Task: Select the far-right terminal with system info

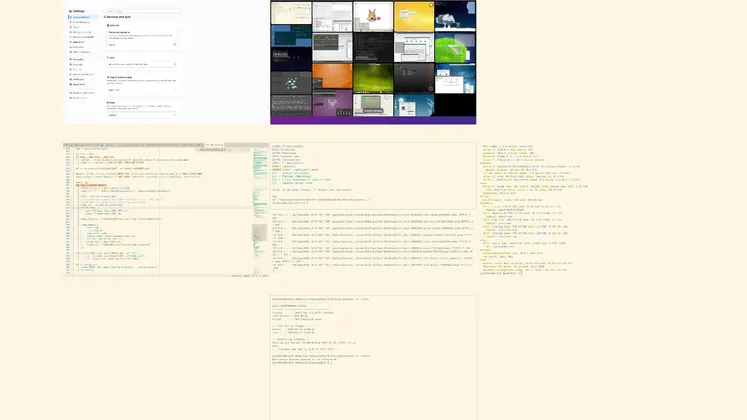Action: [x=534, y=210]
